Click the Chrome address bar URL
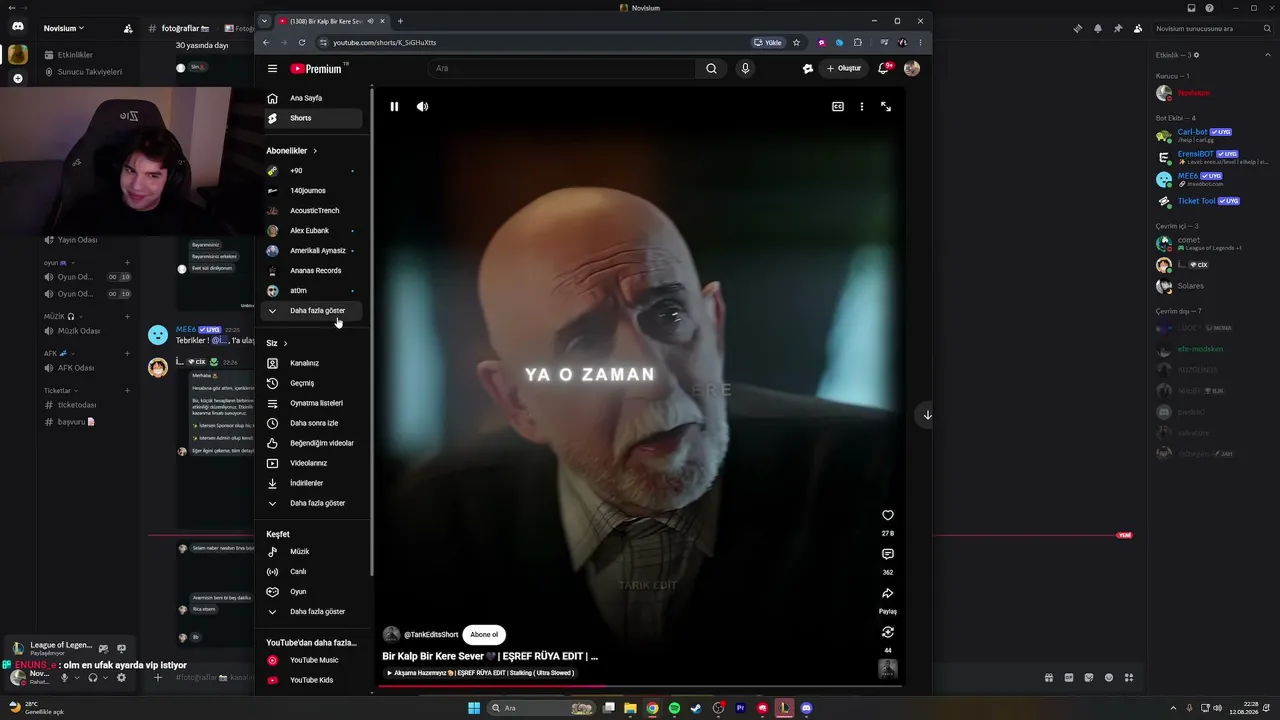This screenshot has height=720, width=1280. pos(385,43)
